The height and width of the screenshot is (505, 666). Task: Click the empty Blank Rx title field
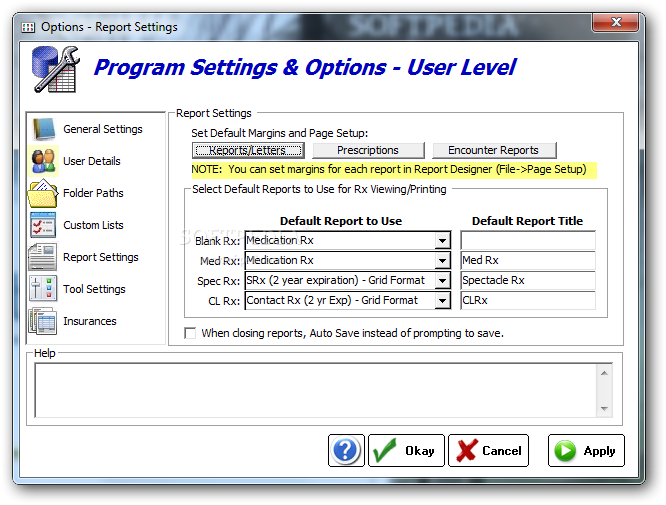528,241
